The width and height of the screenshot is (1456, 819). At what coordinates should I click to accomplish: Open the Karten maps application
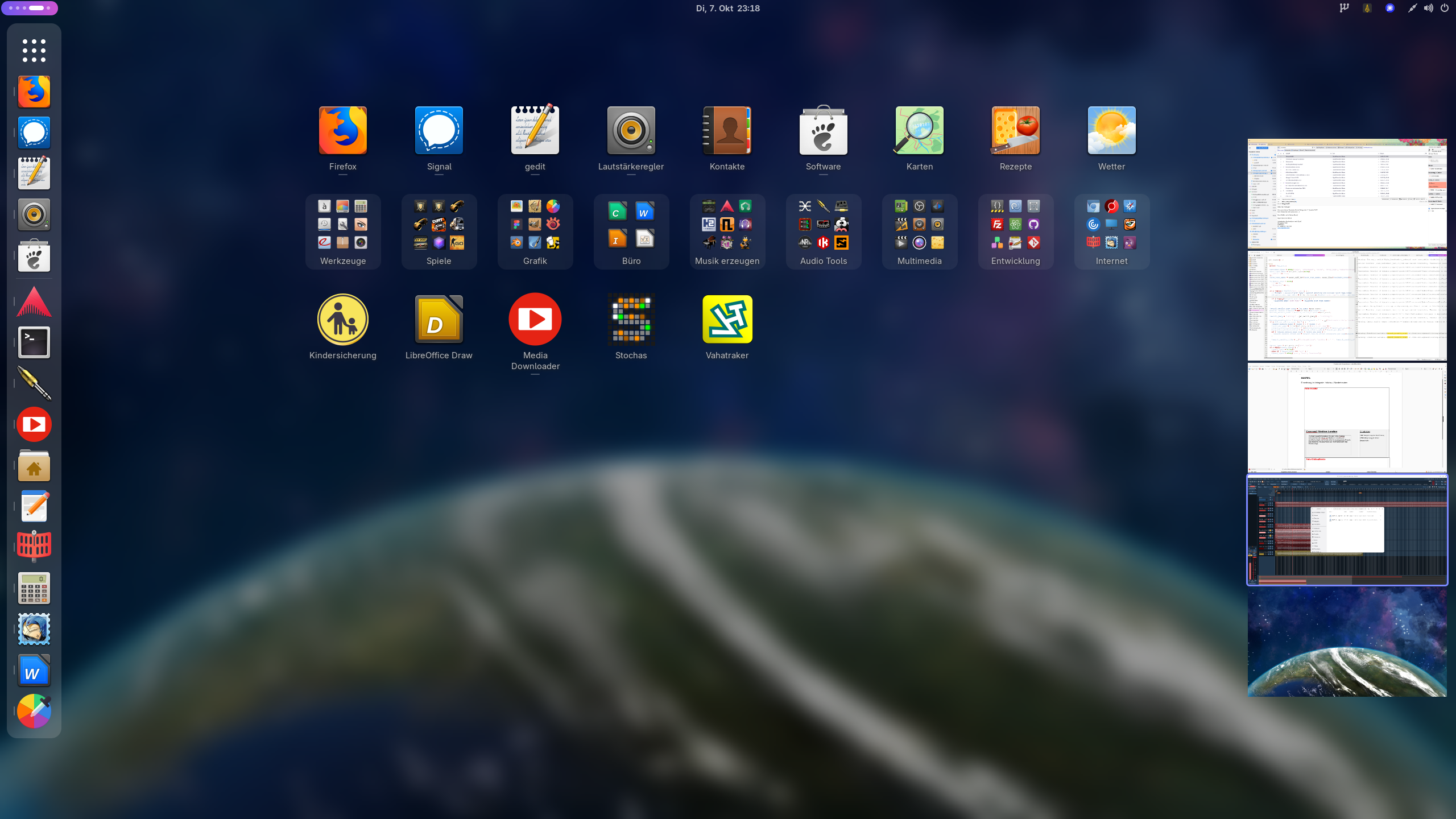919,131
